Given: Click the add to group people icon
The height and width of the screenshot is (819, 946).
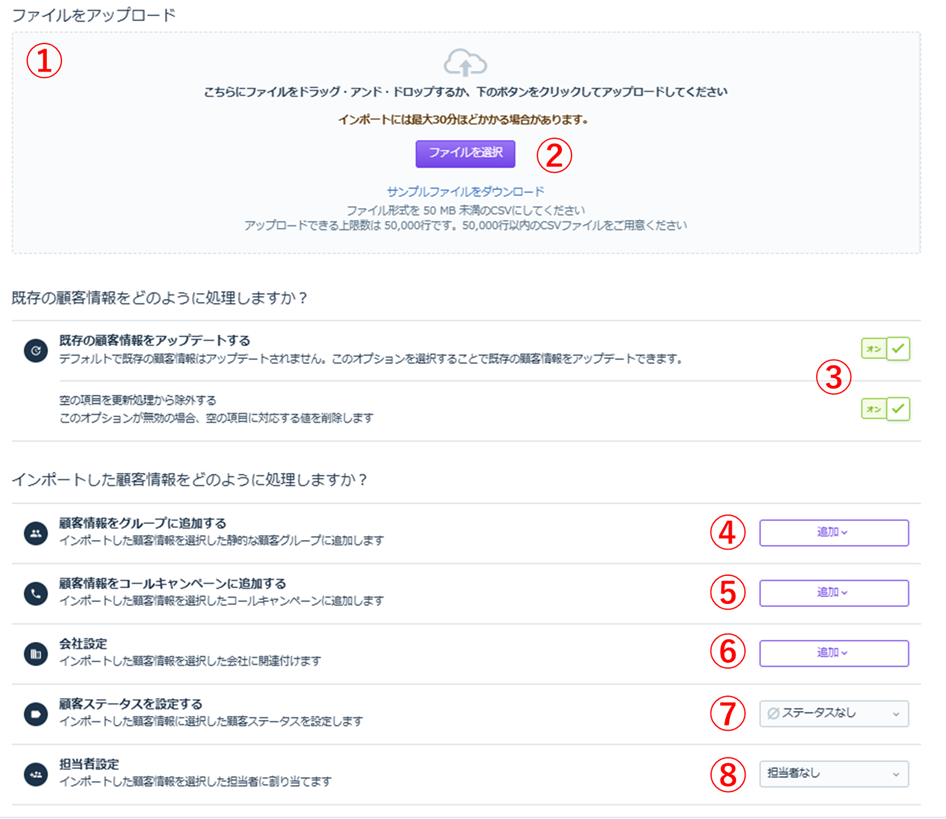Looking at the screenshot, I should 36,533.
